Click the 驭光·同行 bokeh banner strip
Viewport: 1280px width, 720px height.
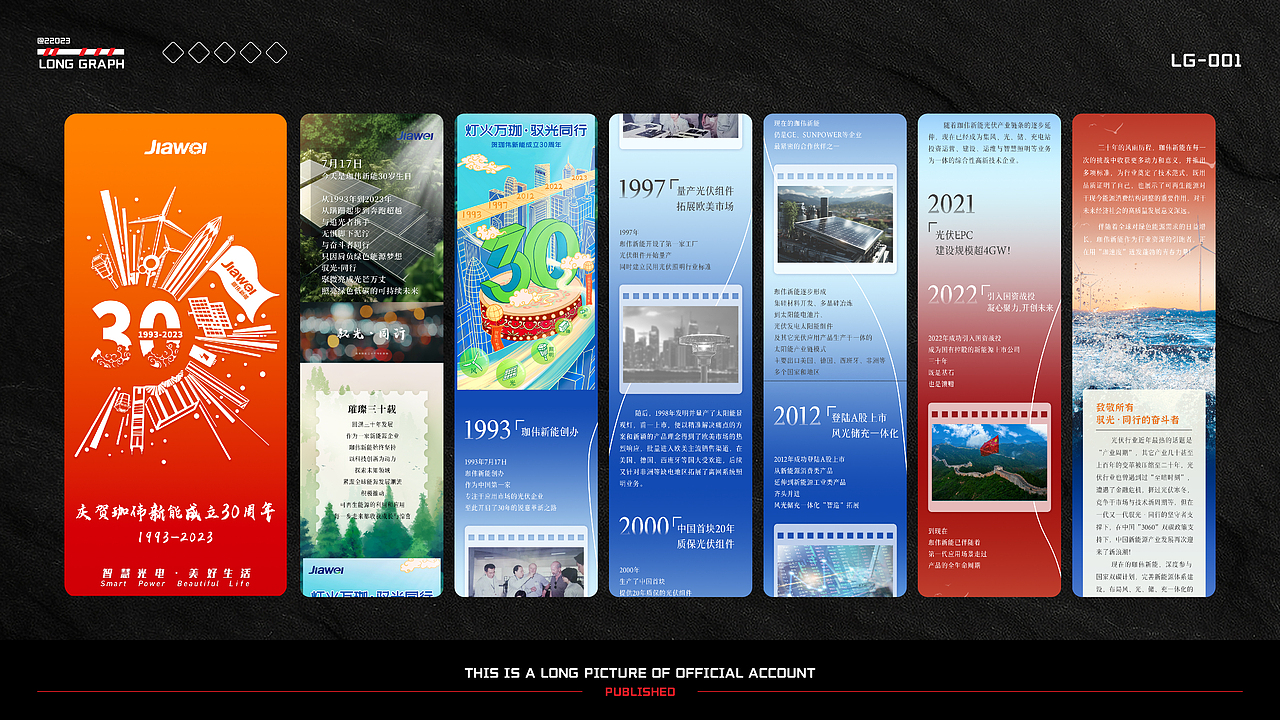(x=371, y=333)
